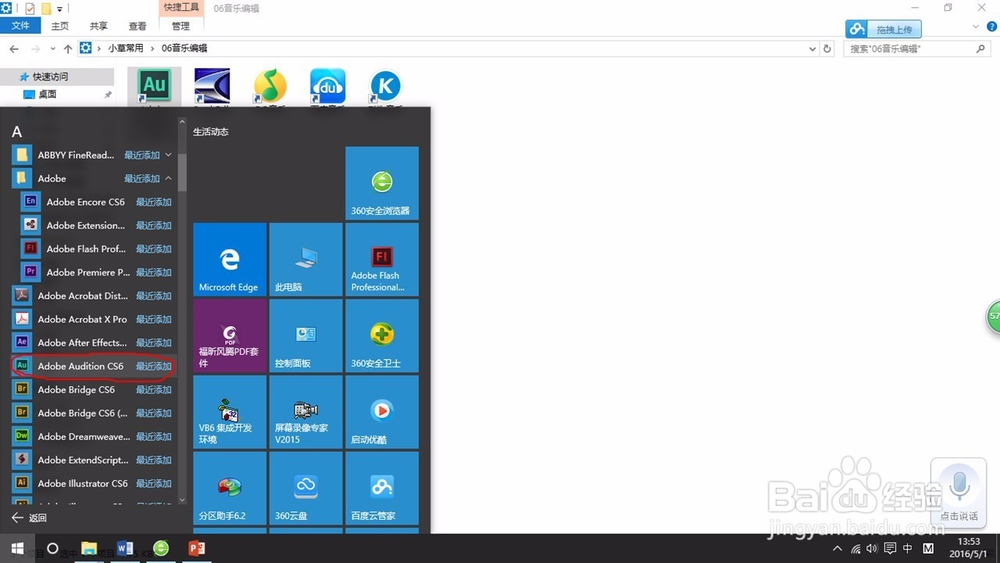The image size is (1000, 563).
Task: Open the Au shortcut in the Explorer folder
Action: (154, 86)
